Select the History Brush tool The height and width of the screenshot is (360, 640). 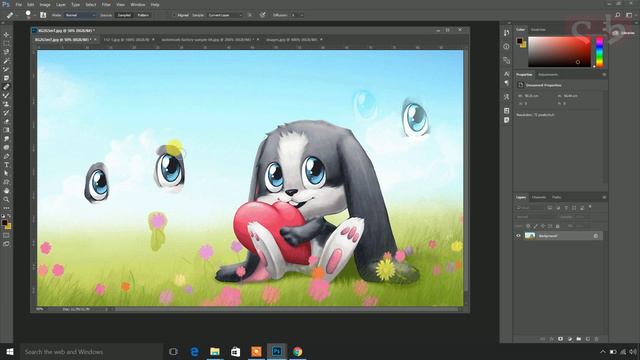pos(6,113)
